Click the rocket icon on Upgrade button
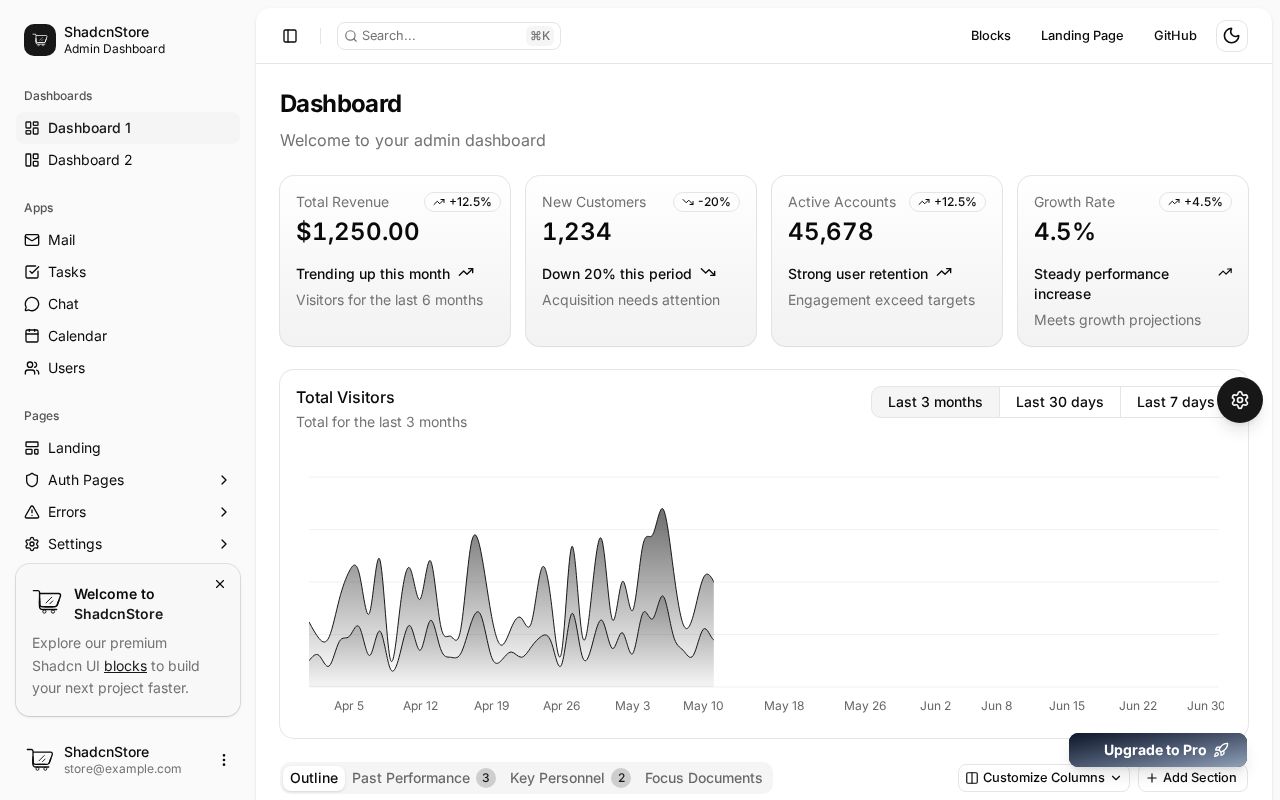Viewport: 1280px width, 800px height. click(x=1221, y=750)
